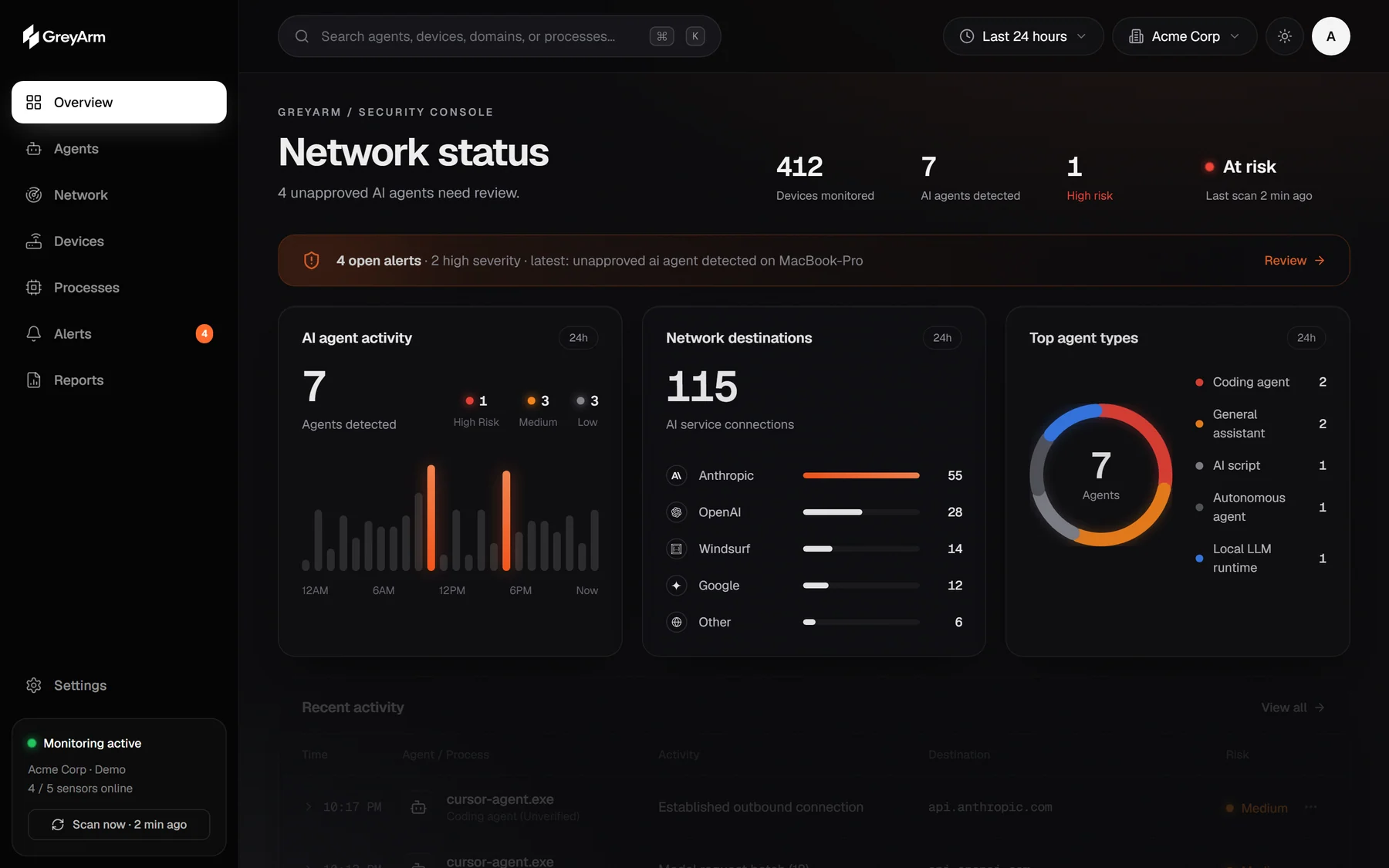Open the Overview page

(x=119, y=102)
